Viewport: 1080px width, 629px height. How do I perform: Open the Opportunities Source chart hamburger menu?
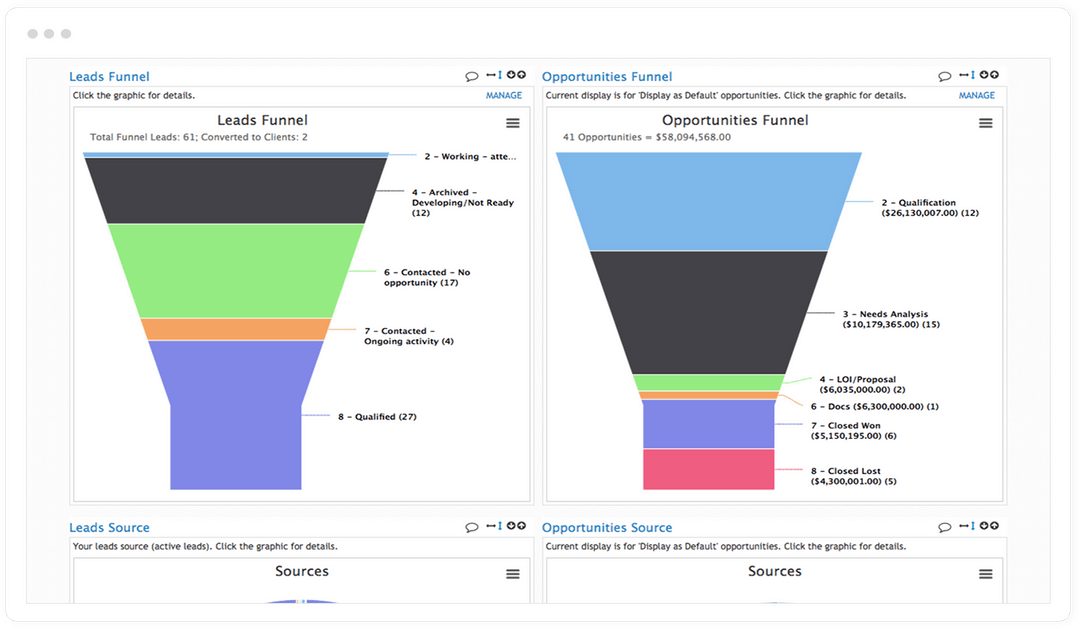point(986,575)
